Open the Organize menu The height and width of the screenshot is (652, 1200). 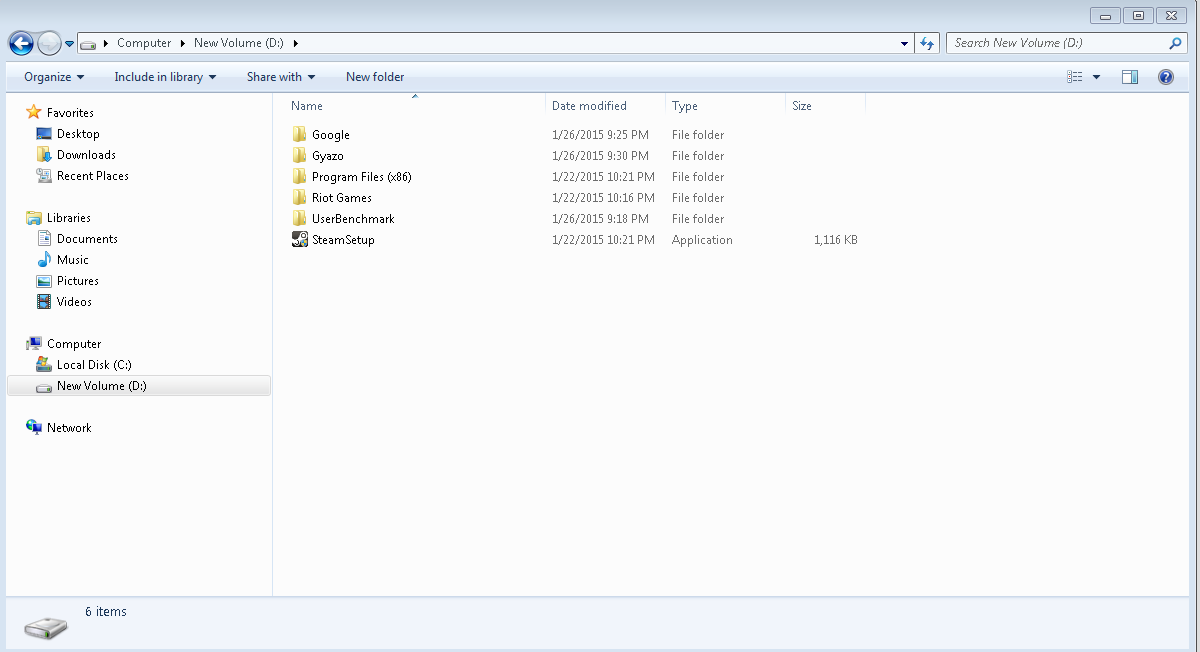pyautogui.click(x=54, y=77)
